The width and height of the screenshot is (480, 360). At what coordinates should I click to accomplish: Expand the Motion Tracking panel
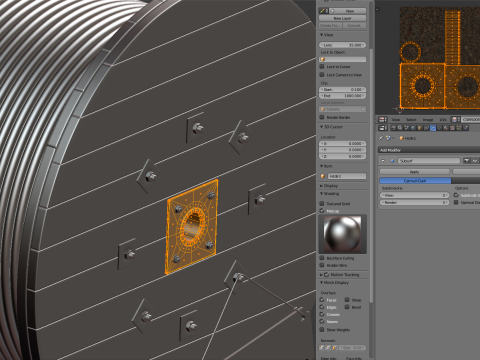tap(322, 275)
